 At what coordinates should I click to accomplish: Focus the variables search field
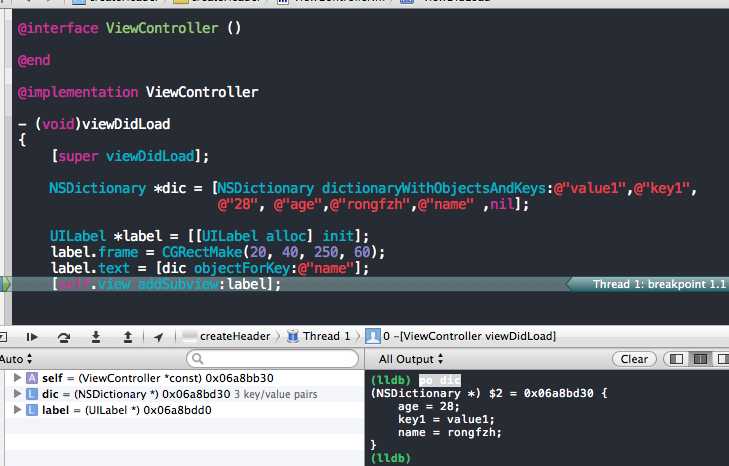coord(272,359)
